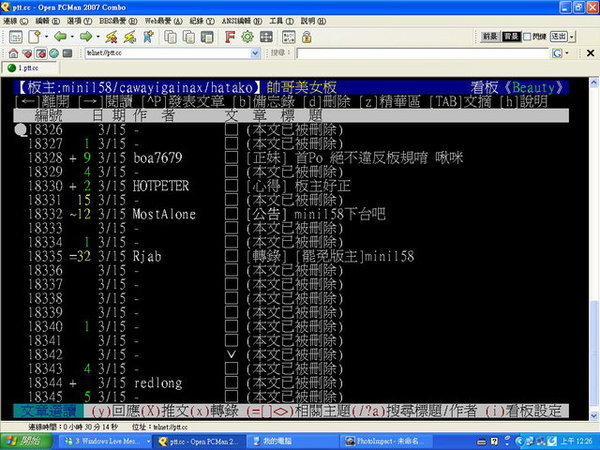Click scrollbar up arrow of terminal view
The width and height of the screenshot is (600, 450).
tap(593, 82)
